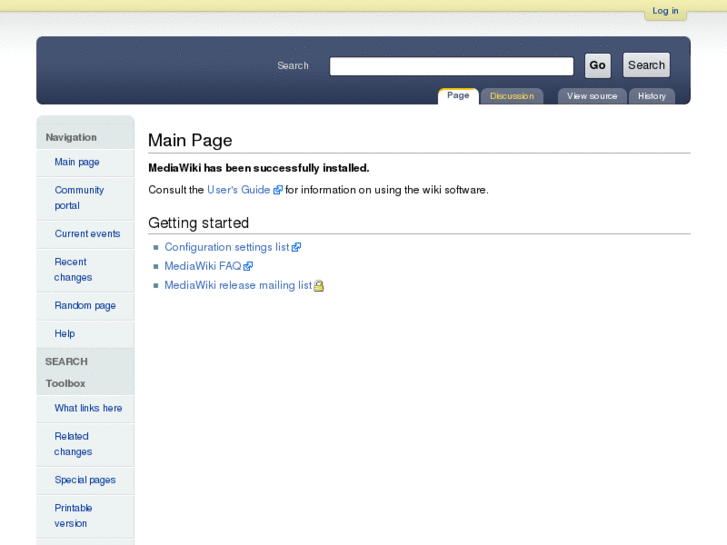727x545 pixels.
Task: Click the SEARCH sidebar header
Action: (x=66, y=362)
